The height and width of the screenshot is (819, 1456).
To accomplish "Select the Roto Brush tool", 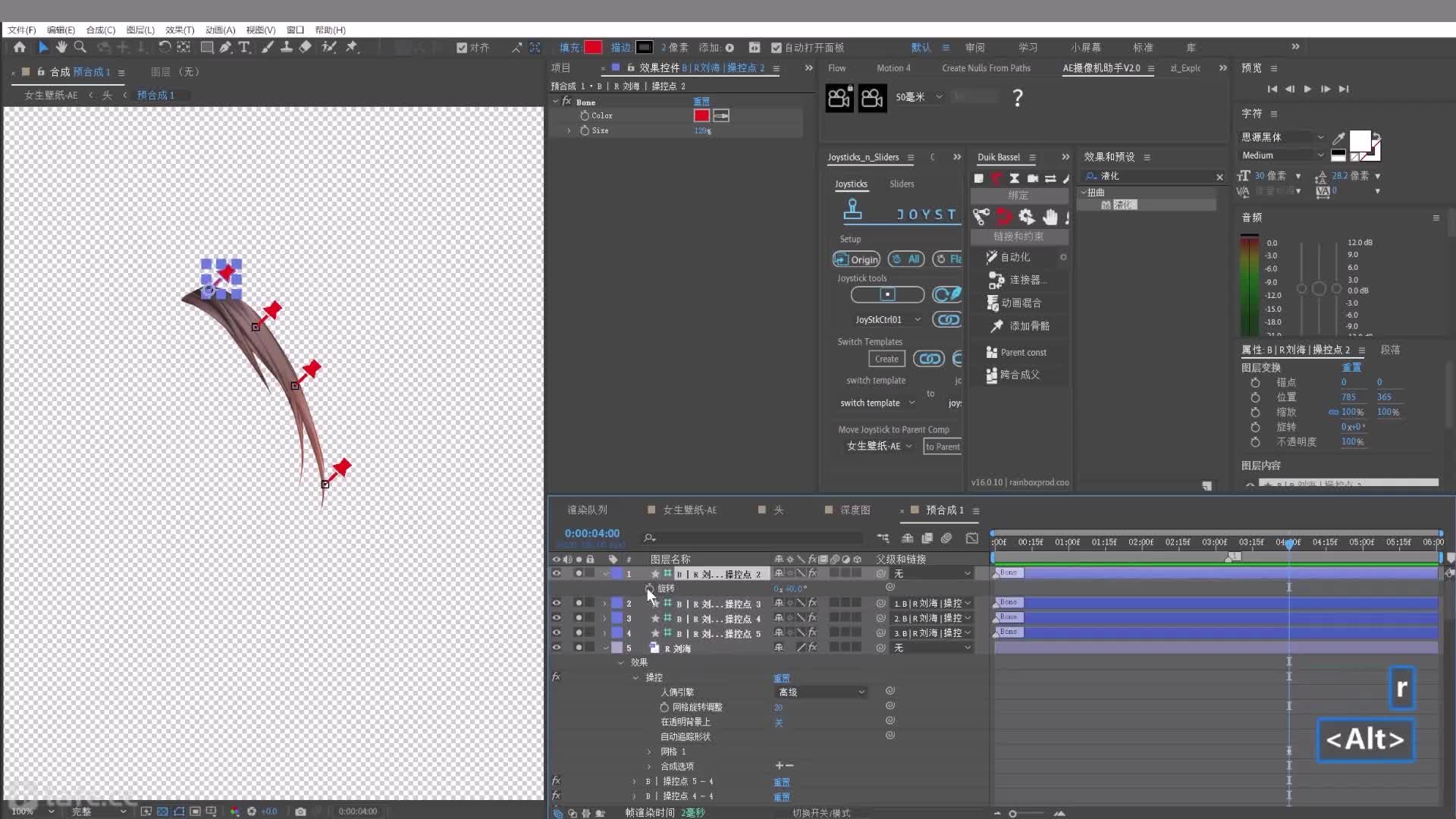I will 329,47.
